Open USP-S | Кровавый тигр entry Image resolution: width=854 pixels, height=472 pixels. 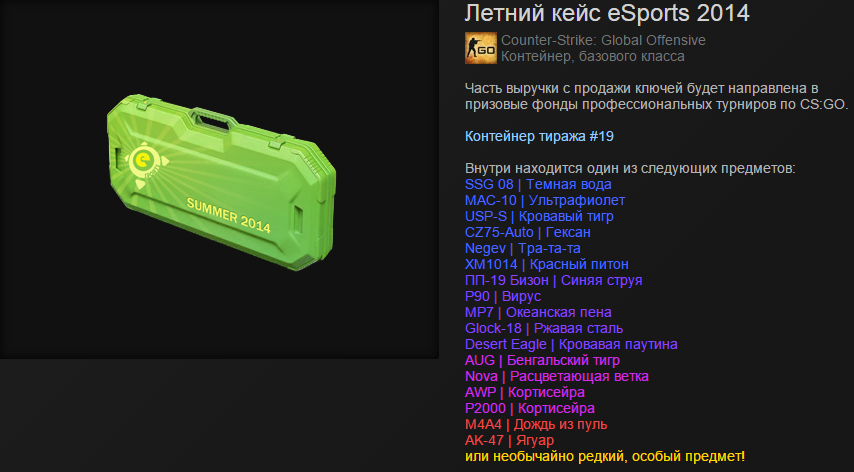(x=539, y=216)
